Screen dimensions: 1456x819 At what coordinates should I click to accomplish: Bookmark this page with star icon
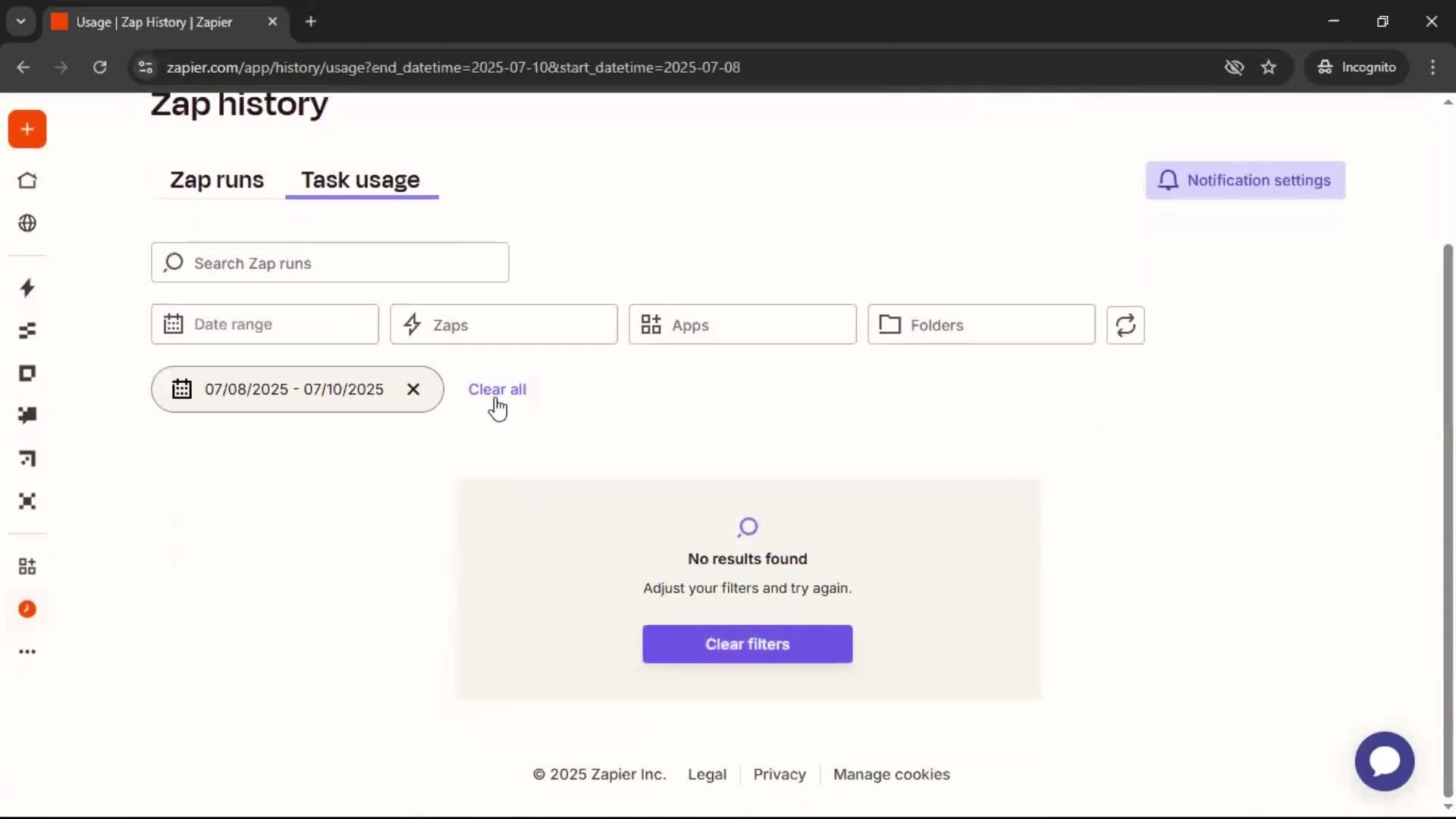(x=1269, y=67)
